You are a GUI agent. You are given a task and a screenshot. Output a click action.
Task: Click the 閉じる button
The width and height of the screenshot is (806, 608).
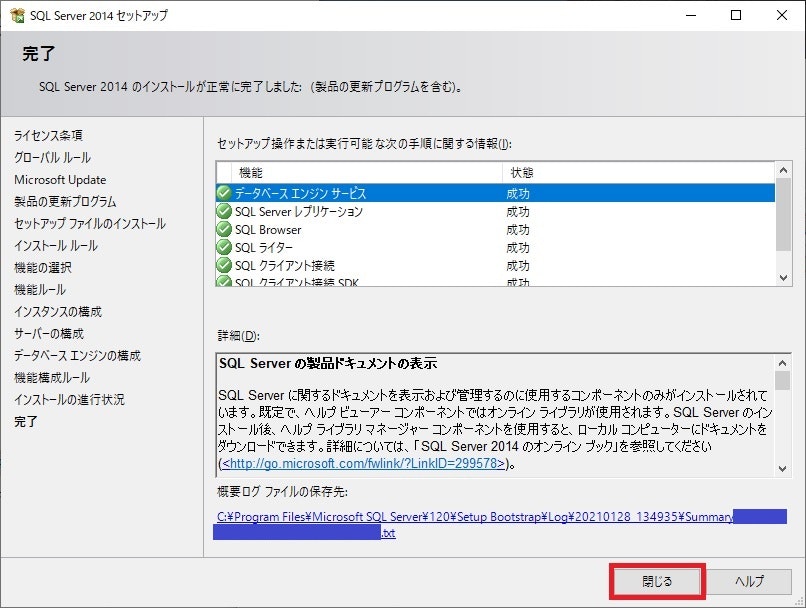click(x=657, y=581)
